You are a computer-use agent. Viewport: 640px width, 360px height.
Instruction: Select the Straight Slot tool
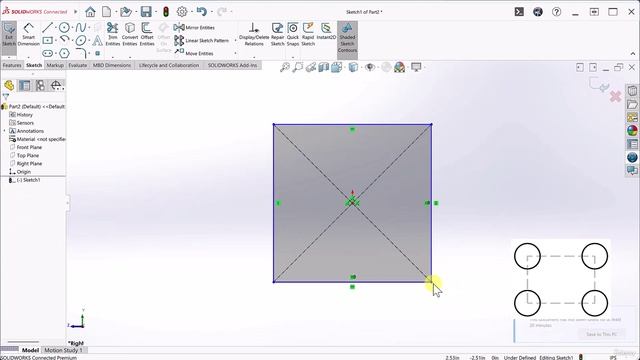(x=48, y=53)
